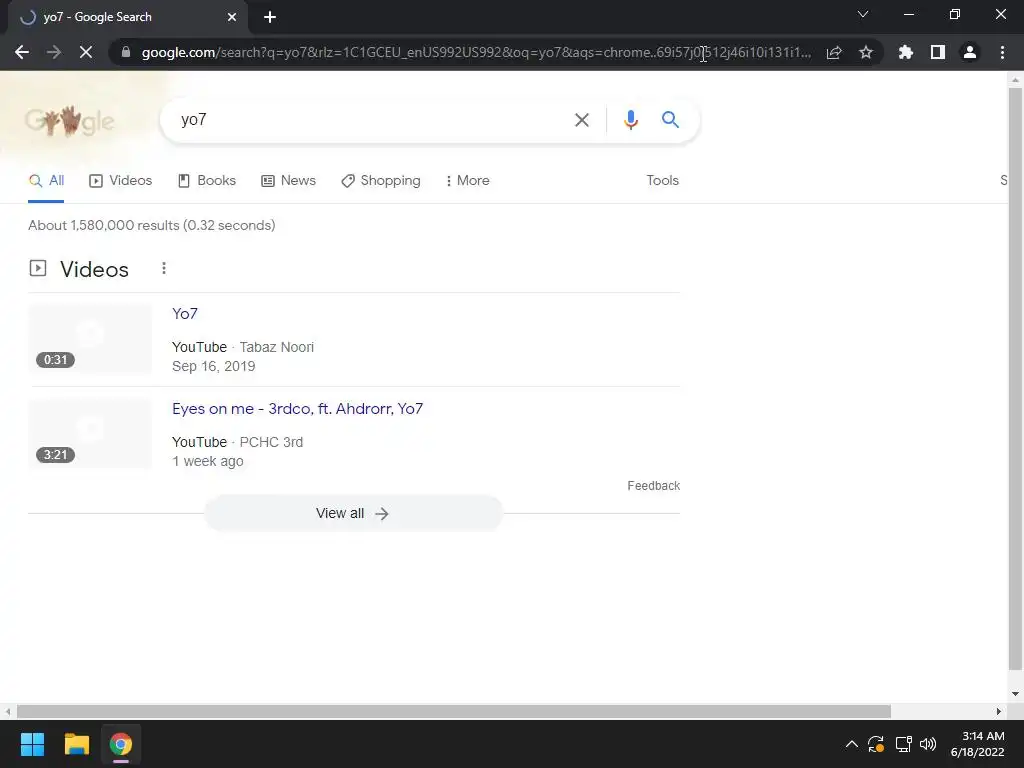Open the lock site information icon

(x=126, y=52)
